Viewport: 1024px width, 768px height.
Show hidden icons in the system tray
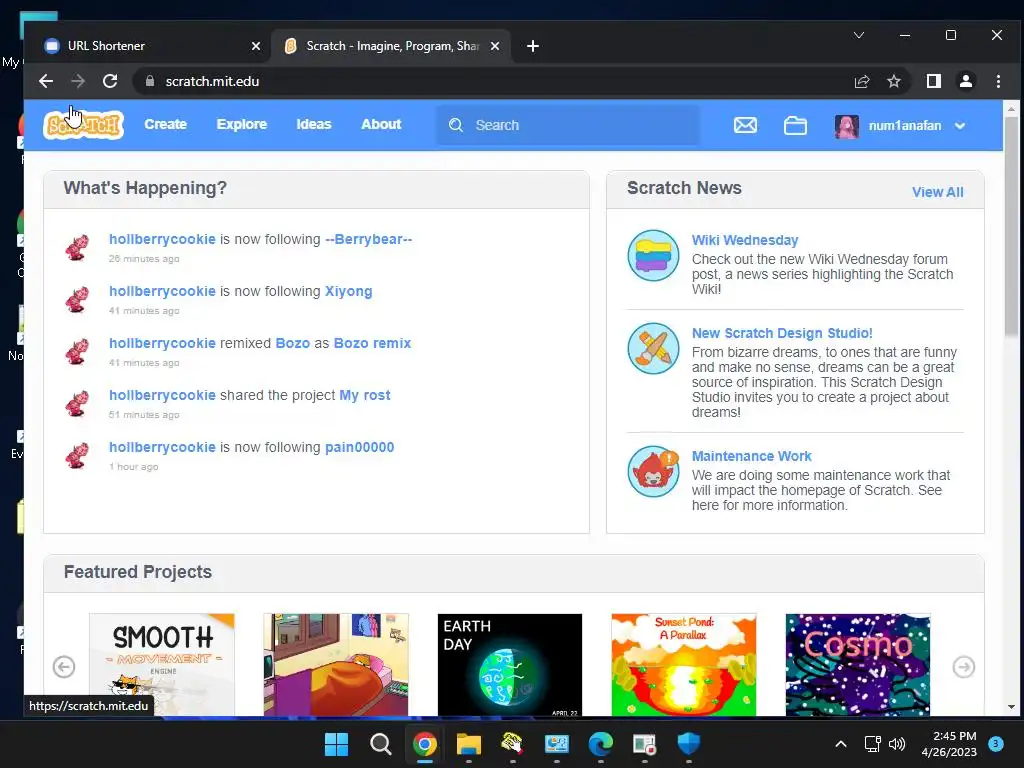pos(840,744)
